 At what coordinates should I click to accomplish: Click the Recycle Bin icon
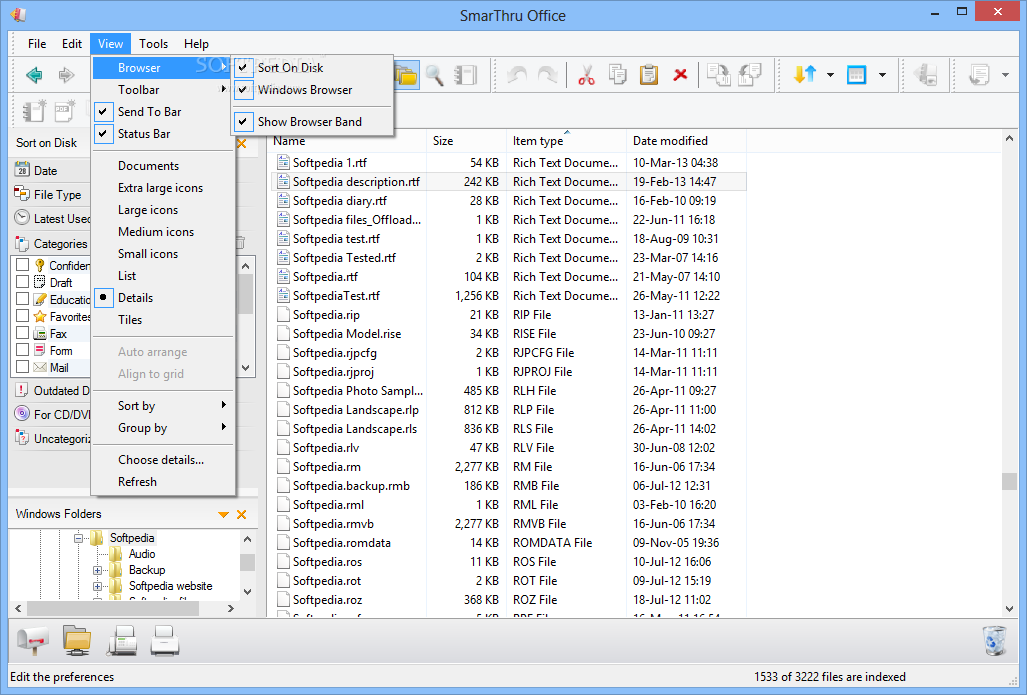[994, 641]
